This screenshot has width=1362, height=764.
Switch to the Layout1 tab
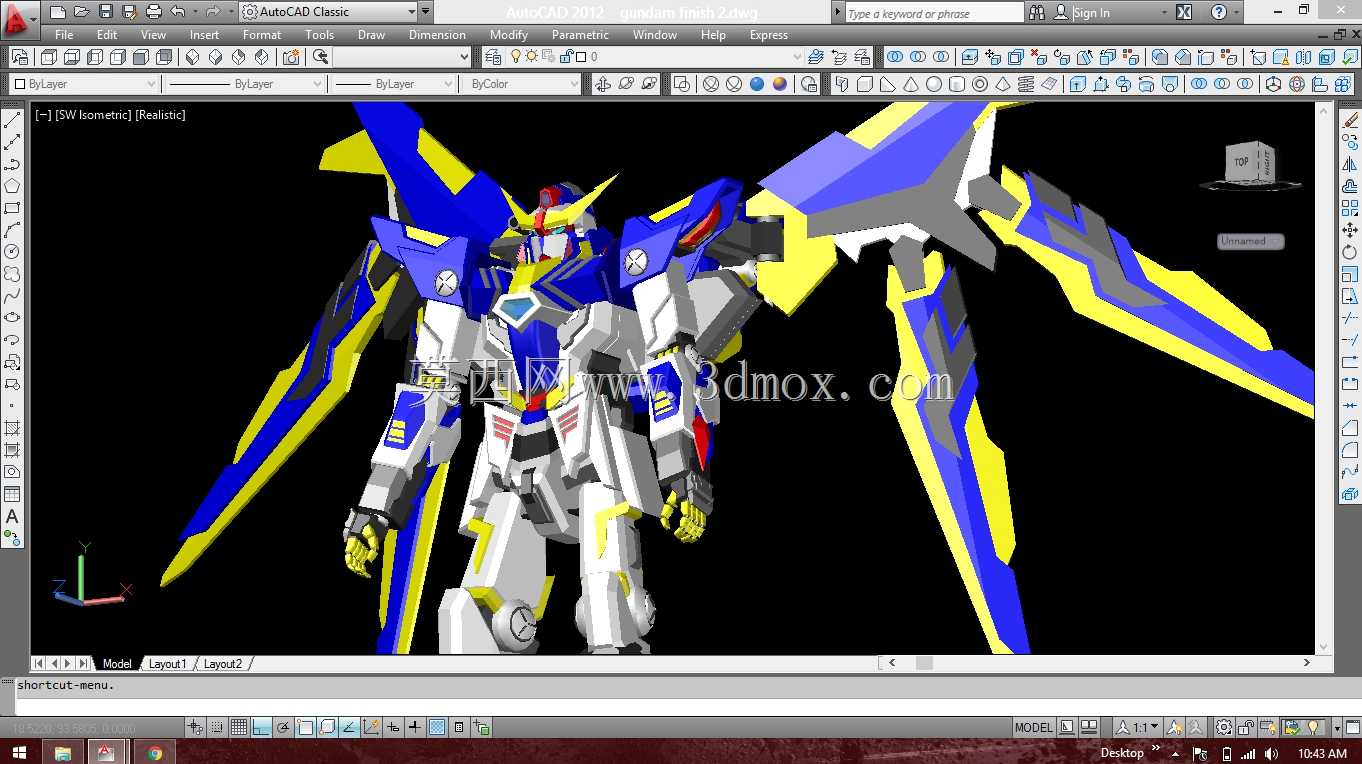[x=167, y=663]
